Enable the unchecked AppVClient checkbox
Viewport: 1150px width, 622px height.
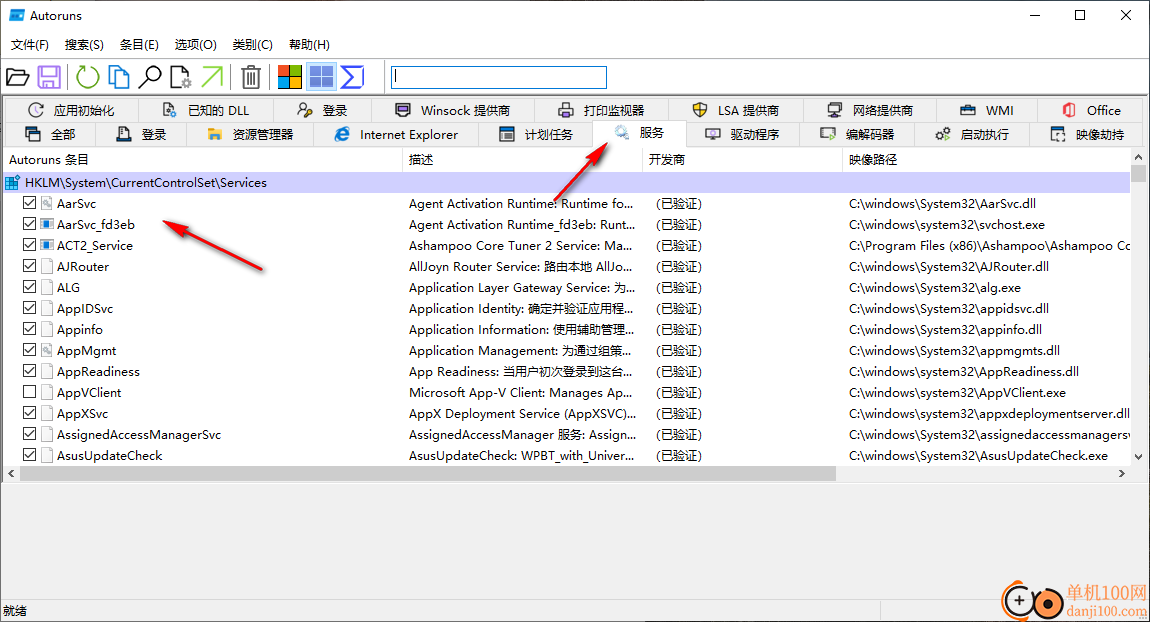coord(29,392)
